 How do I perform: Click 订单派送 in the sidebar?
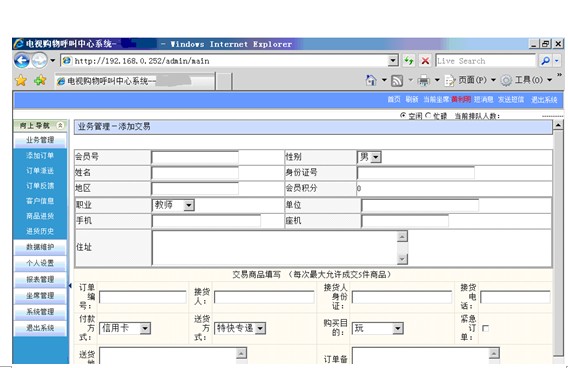click(x=40, y=171)
